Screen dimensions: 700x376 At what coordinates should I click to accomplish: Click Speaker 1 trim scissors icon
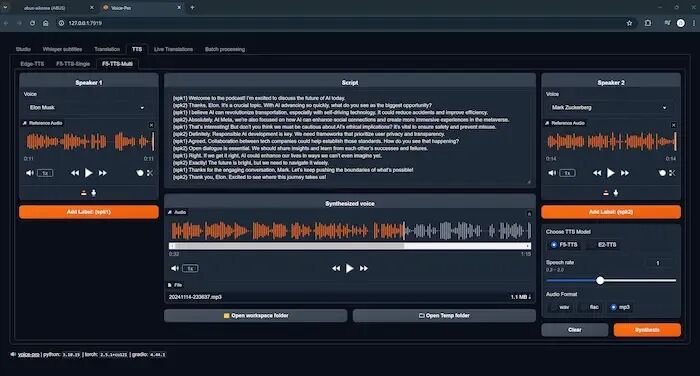150,173
